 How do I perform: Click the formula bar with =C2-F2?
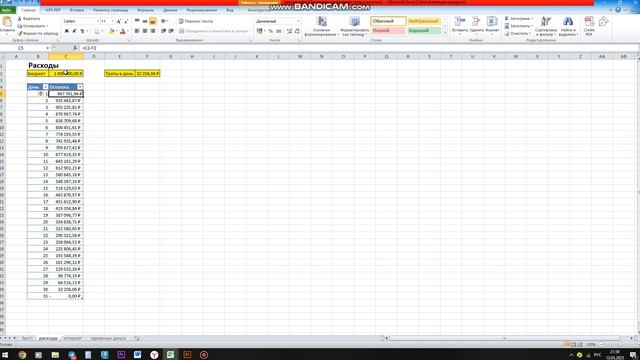(x=359, y=48)
